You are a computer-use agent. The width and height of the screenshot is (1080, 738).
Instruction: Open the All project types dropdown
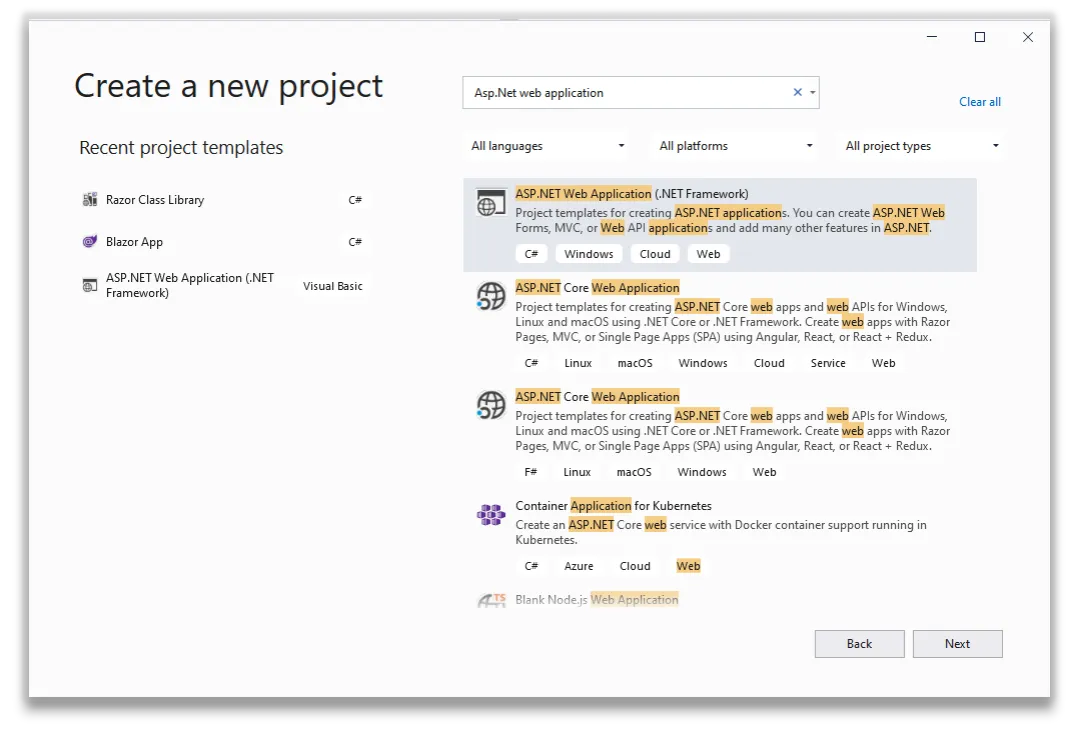click(x=922, y=146)
